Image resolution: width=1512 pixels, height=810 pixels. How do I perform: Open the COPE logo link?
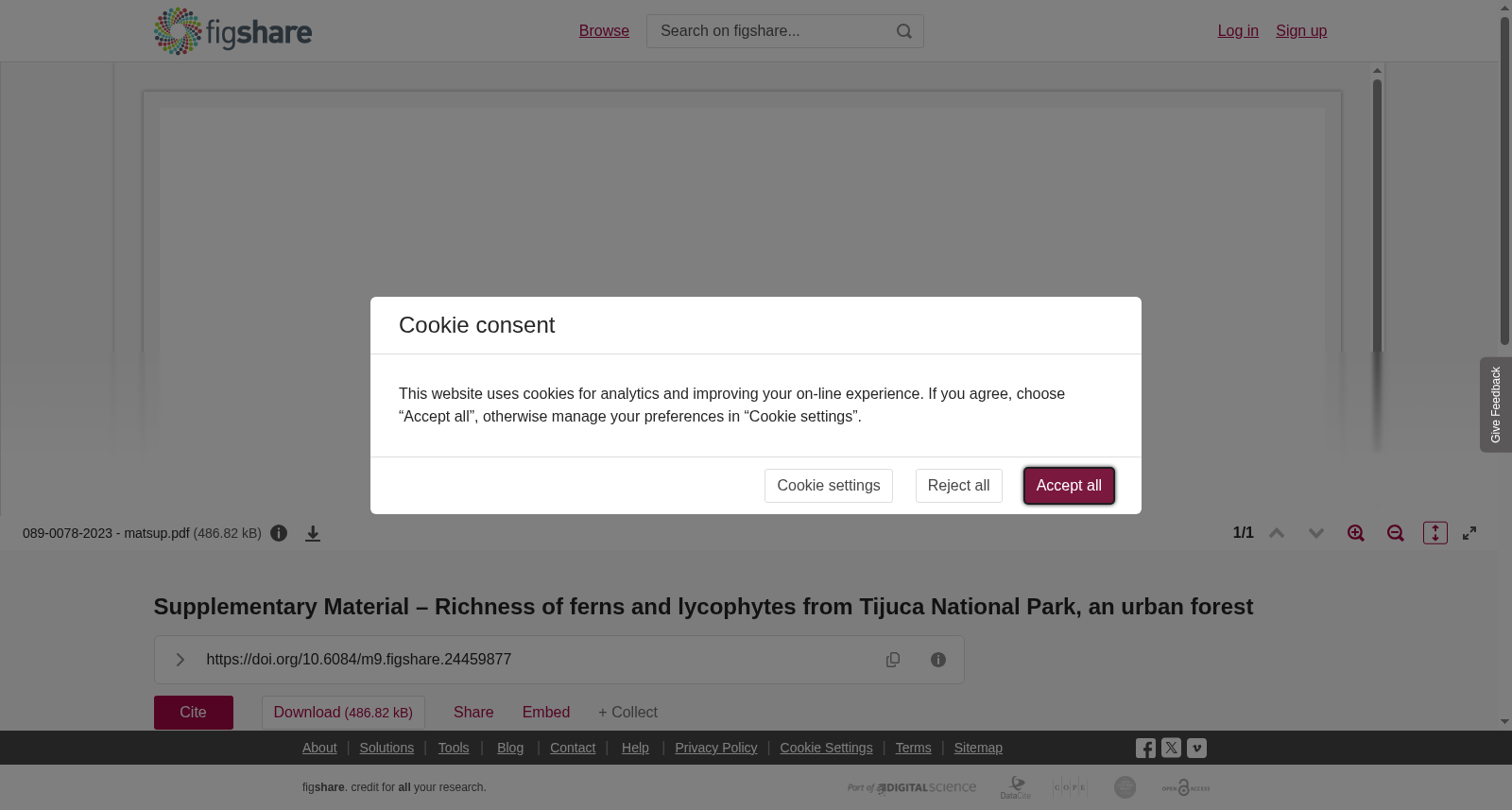pyautogui.click(x=1070, y=787)
